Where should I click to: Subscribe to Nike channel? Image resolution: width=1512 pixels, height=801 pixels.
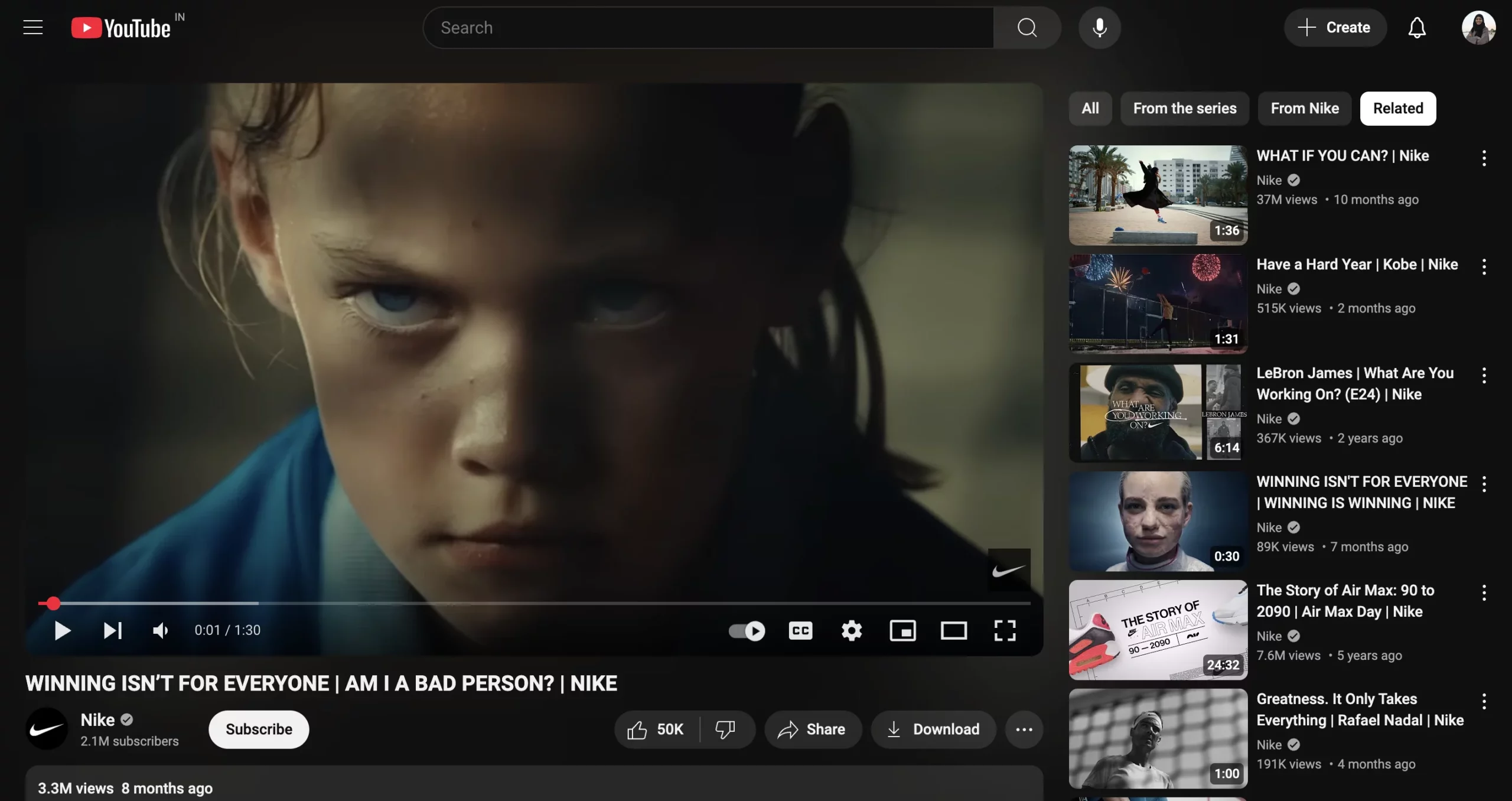tap(259, 730)
